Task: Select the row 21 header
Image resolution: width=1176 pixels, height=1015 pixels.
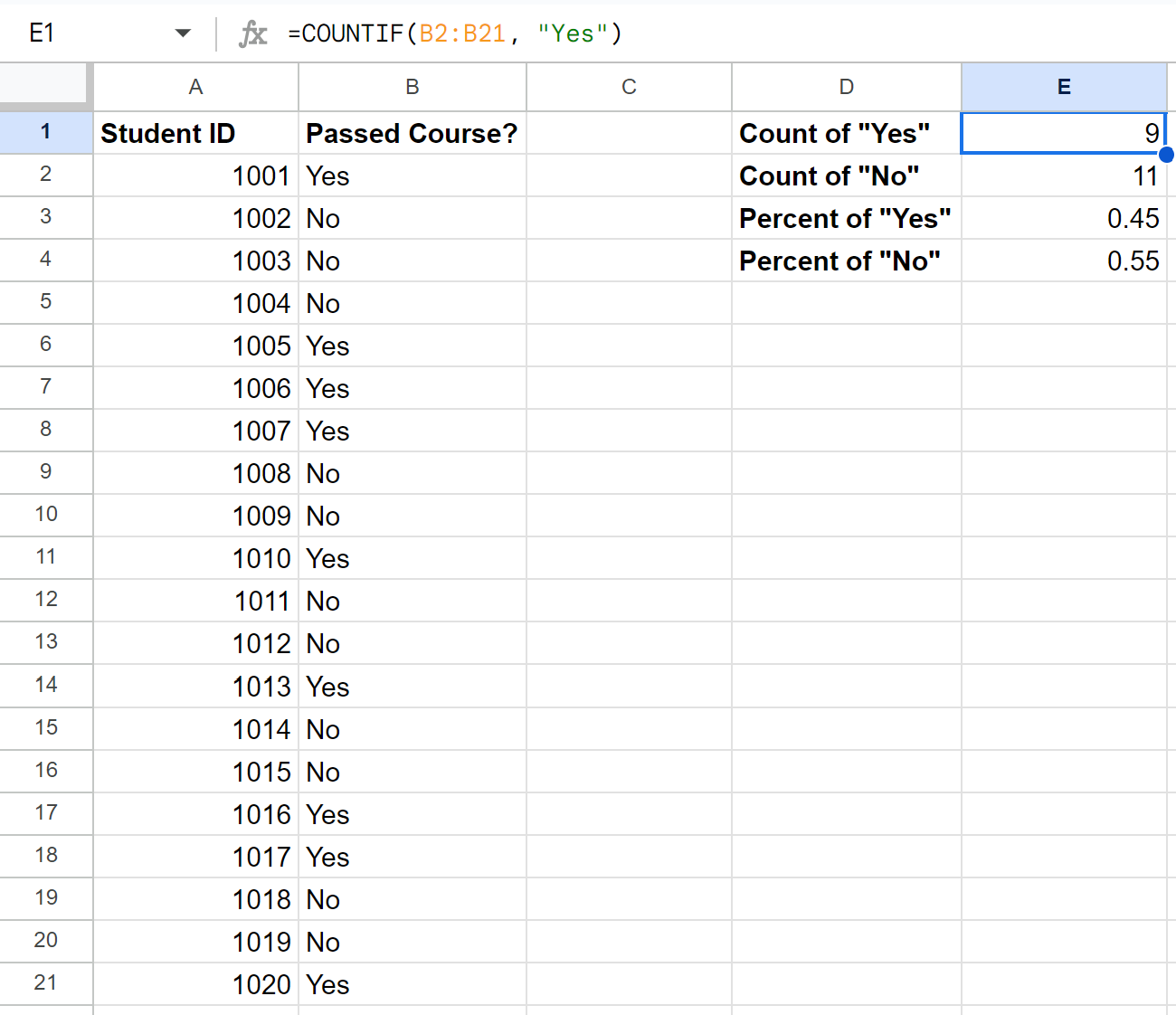Action: 46,983
